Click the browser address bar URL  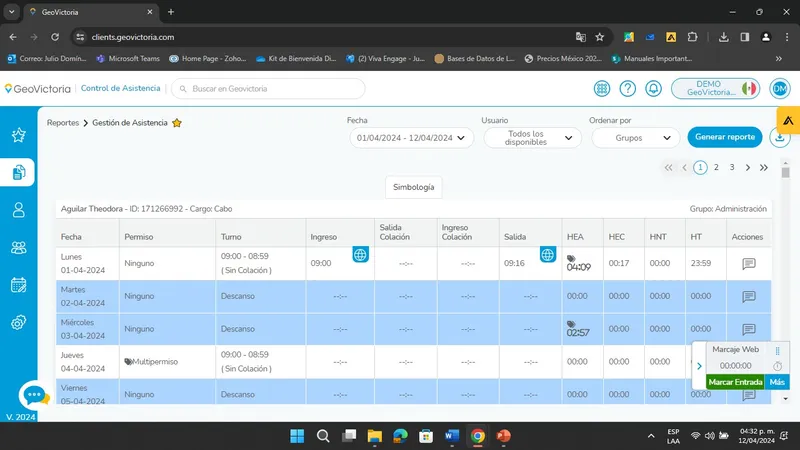pyautogui.click(x=133, y=37)
